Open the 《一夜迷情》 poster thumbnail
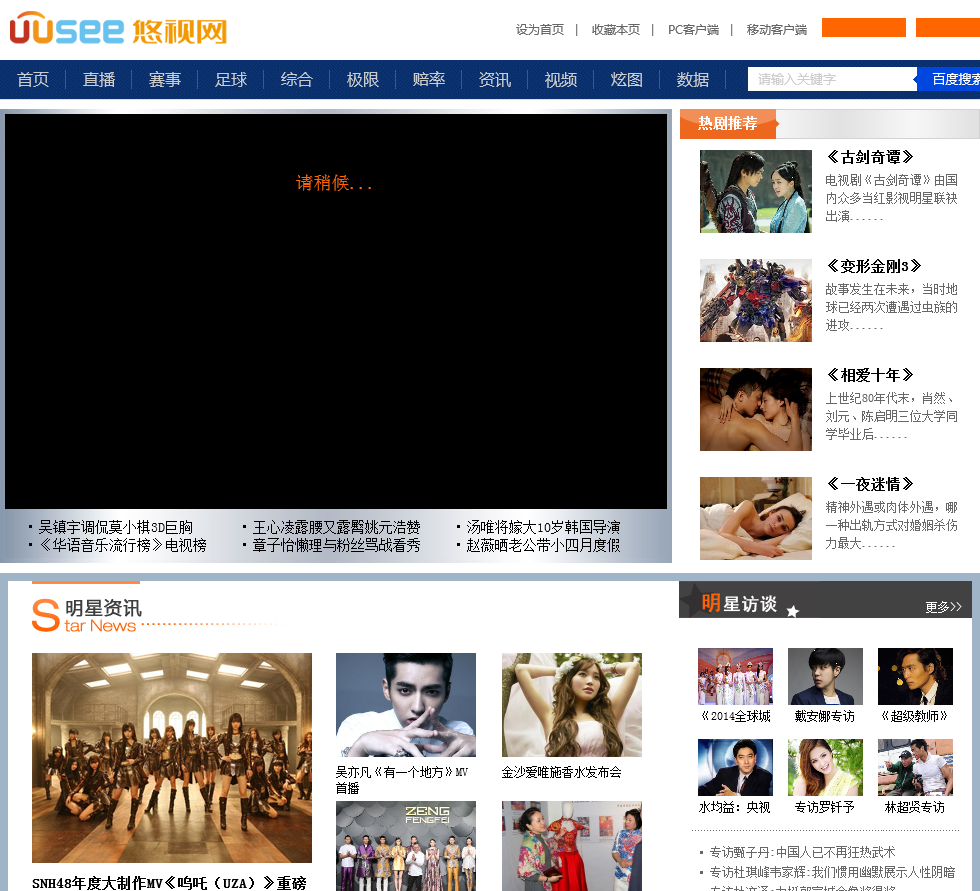 click(756, 519)
